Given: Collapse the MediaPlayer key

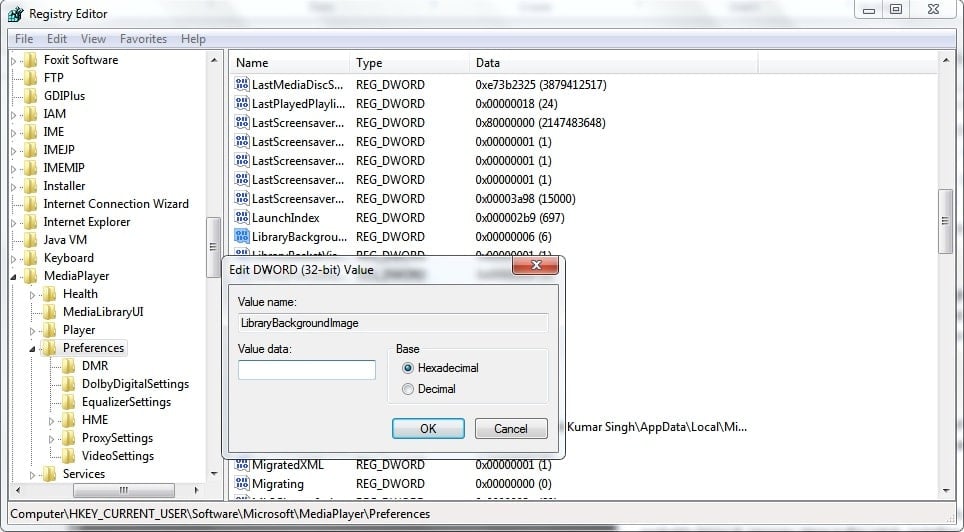Looking at the screenshot, I should [14, 277].
